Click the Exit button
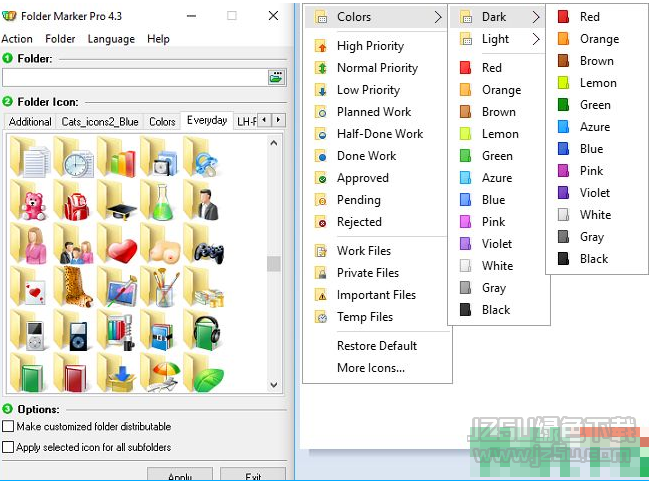The height and width of the screenshot is (481, 649). (x=253, y=474)
